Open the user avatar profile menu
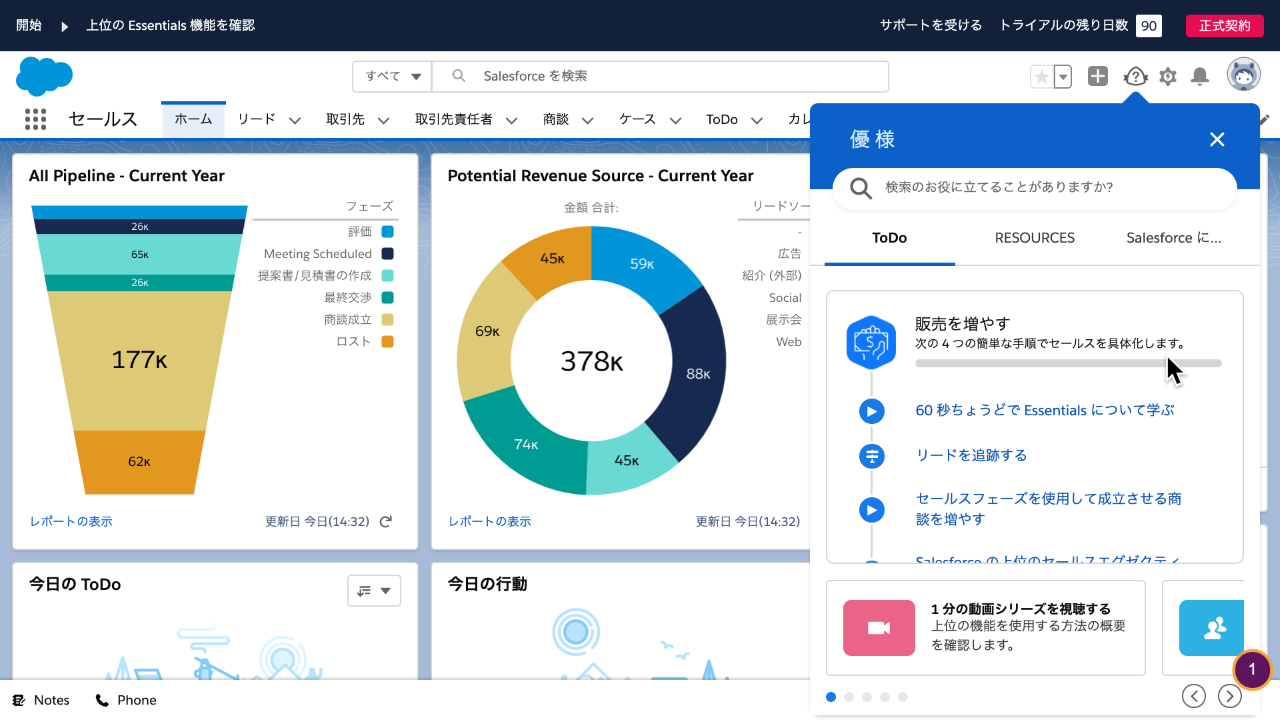 (1243, 75)
